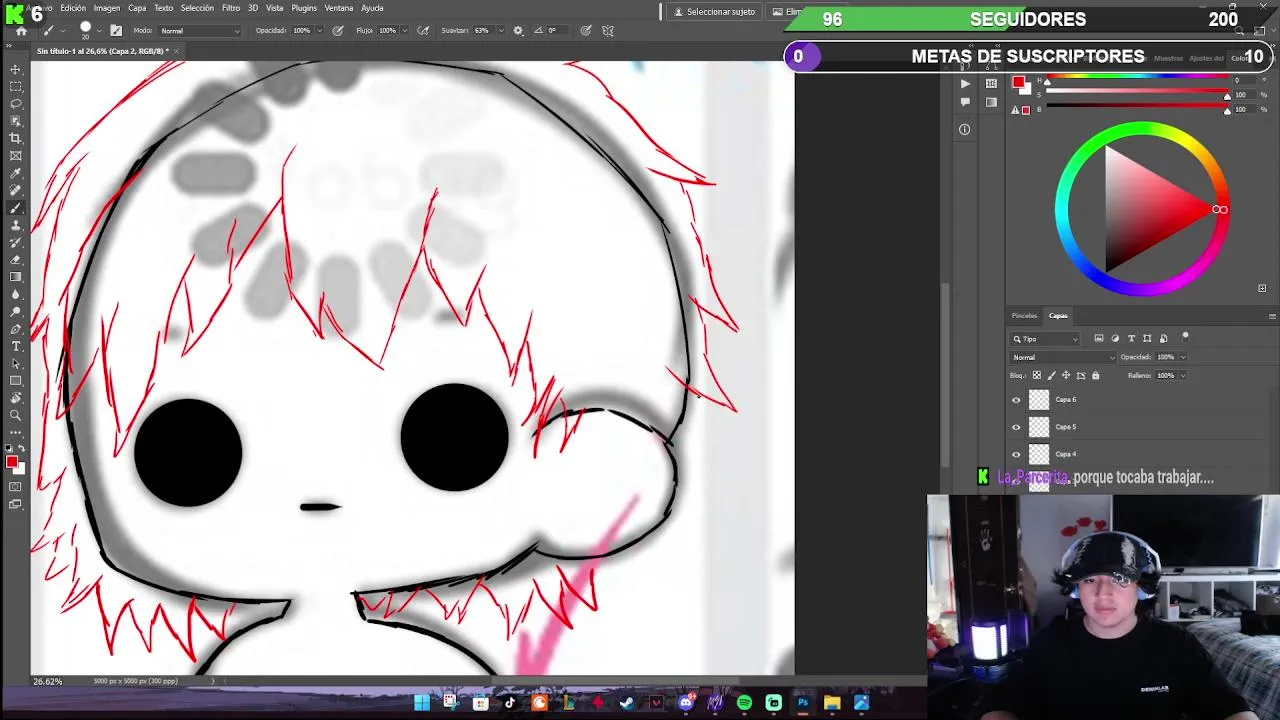Screen dimensions: 1280x720
Task: Select the Eraser tool
Action: 16,260
